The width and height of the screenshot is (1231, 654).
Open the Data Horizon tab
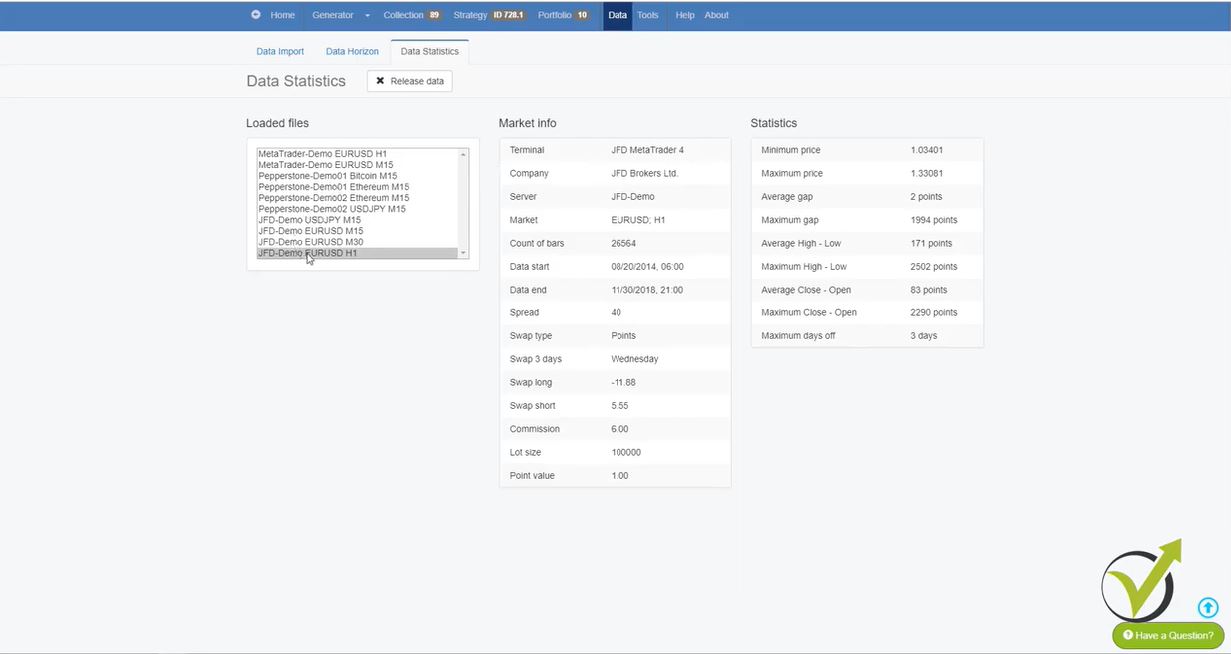[352, 51]
